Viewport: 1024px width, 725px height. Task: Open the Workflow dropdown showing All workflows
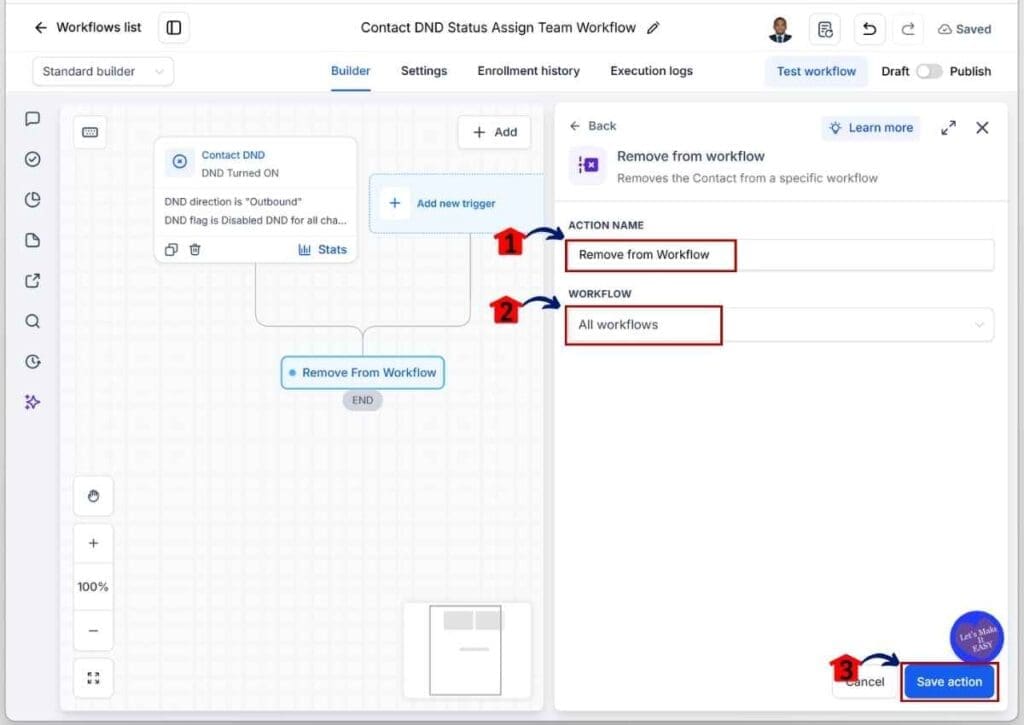click(x=780, y=325)
